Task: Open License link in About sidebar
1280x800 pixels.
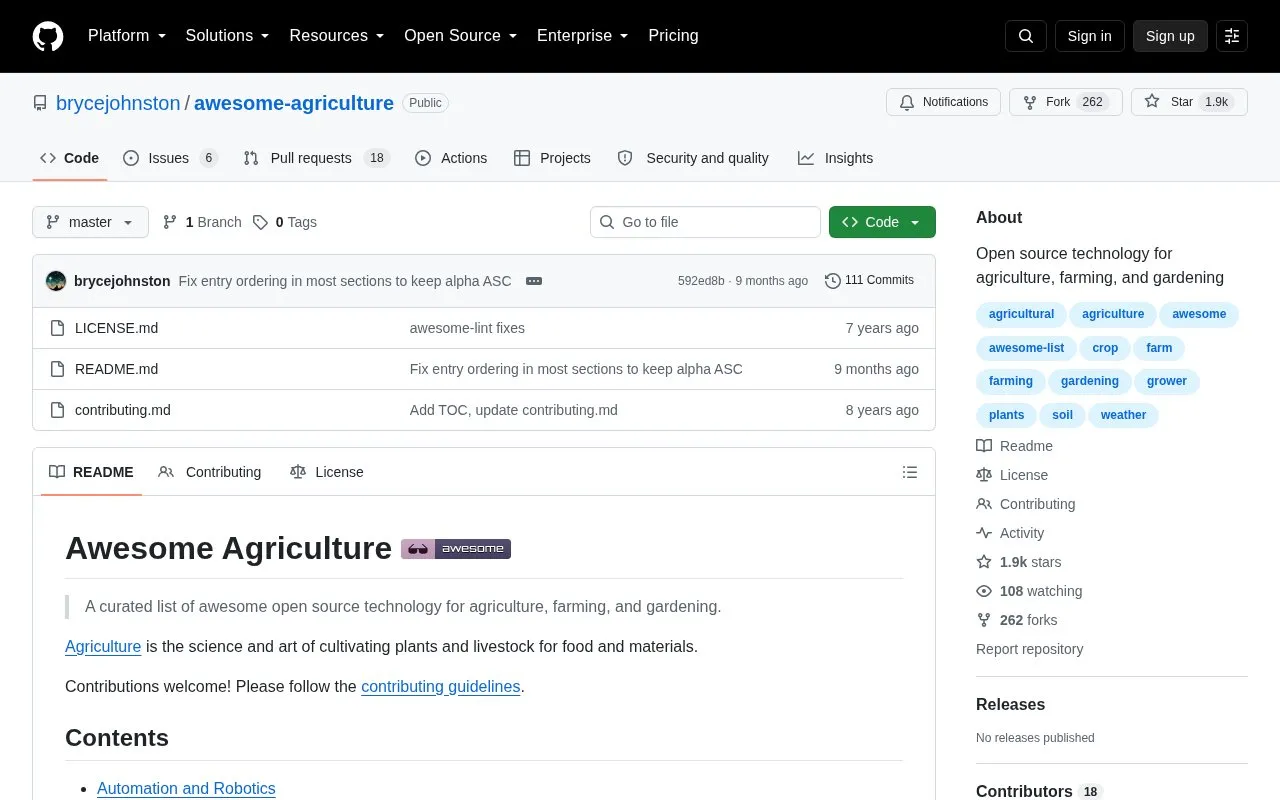Action: (x=1012, y=475)
